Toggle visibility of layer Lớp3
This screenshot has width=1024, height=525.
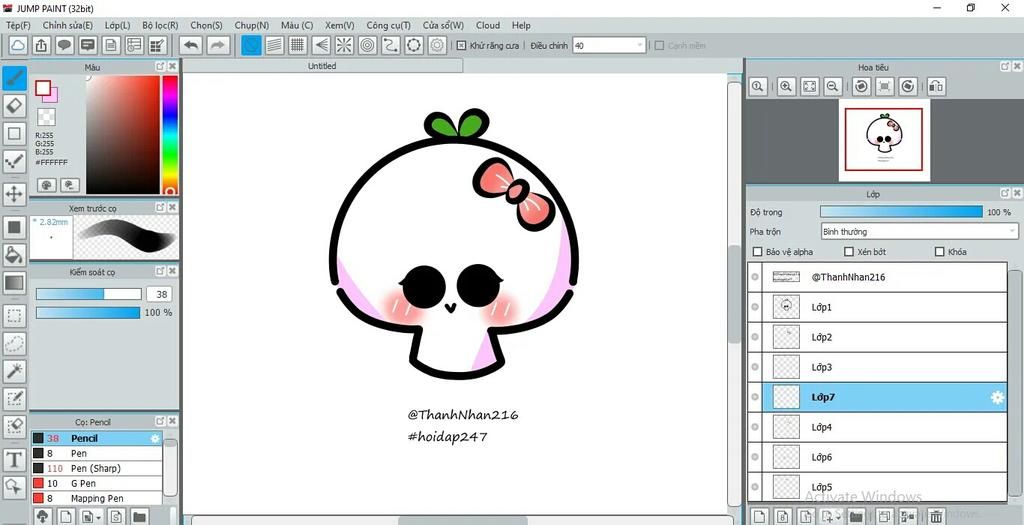[x=755, y=367]
